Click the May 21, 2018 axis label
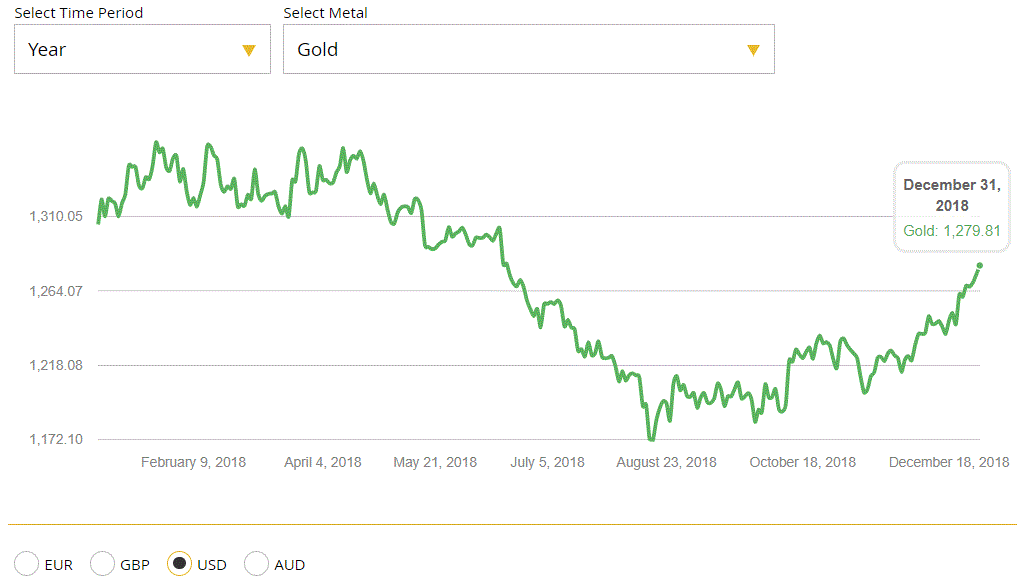 (435, 462)
